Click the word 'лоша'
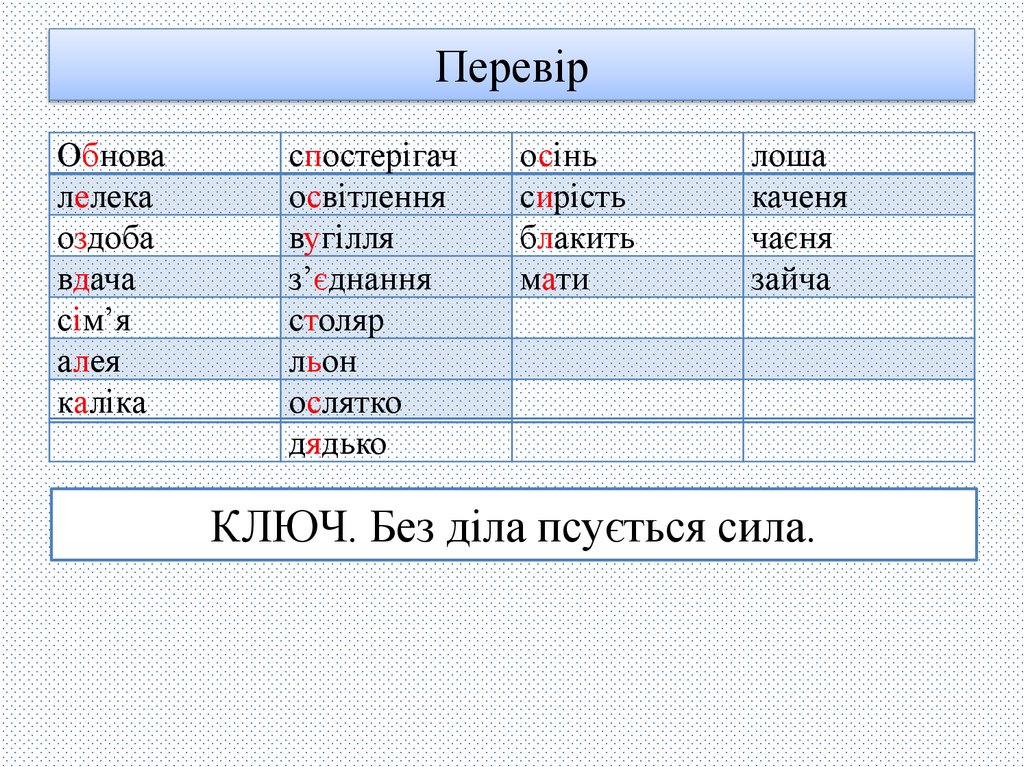 tap(789, 156)
